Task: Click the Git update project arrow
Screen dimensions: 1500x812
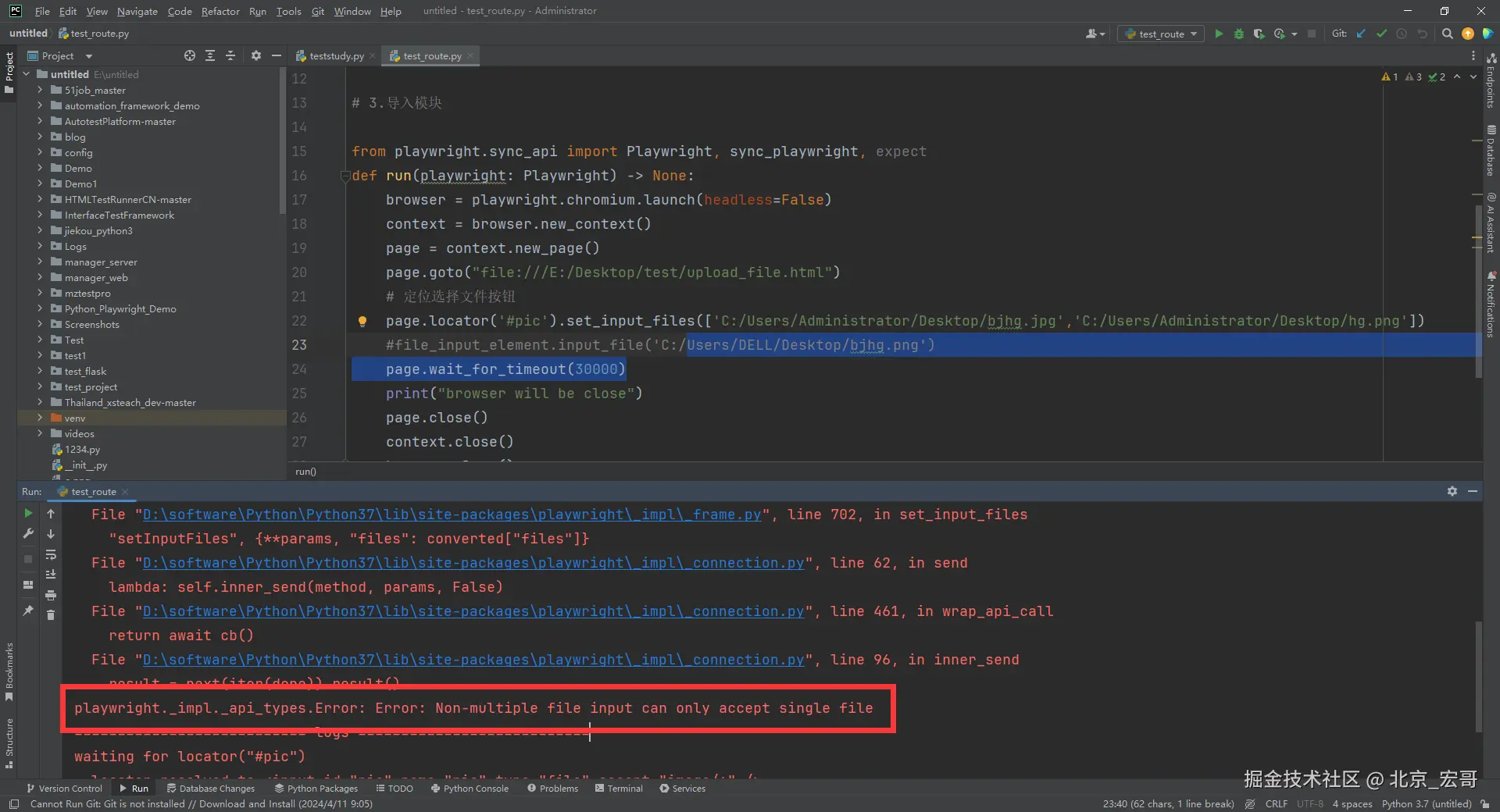Action: coord(1361,34)
